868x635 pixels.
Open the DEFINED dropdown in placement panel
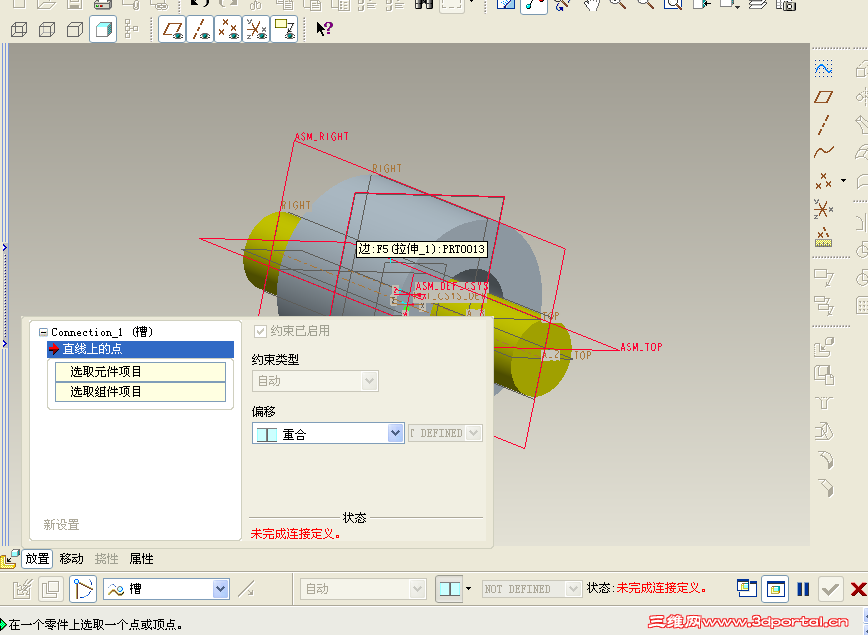coord(445,433)
